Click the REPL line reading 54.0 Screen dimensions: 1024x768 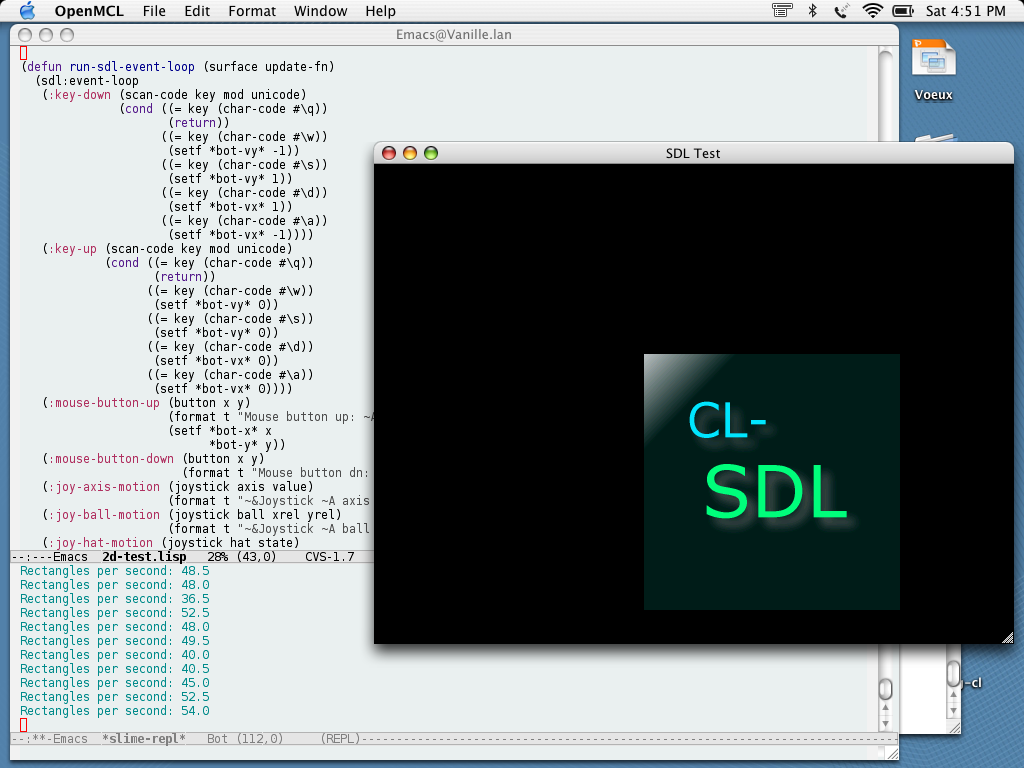(115, 711)
